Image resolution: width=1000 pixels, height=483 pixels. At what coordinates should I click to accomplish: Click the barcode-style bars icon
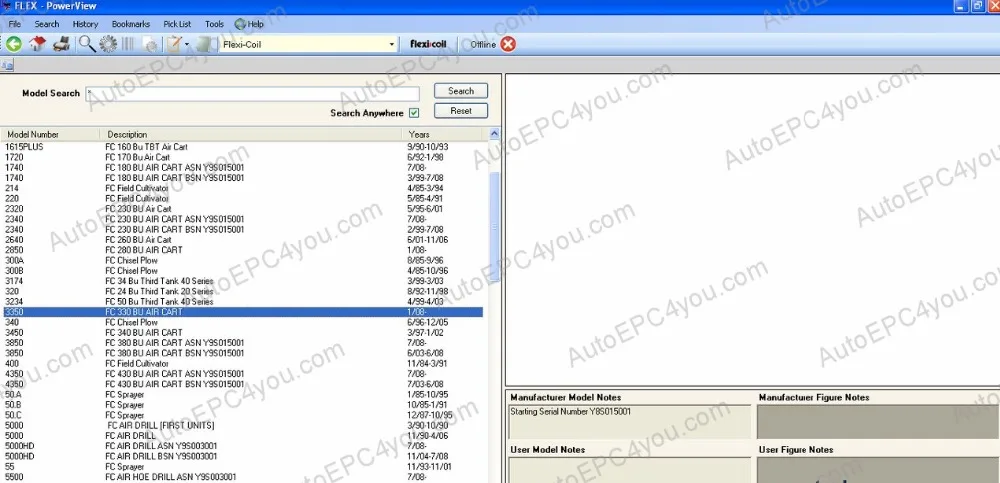pos(128,44)
